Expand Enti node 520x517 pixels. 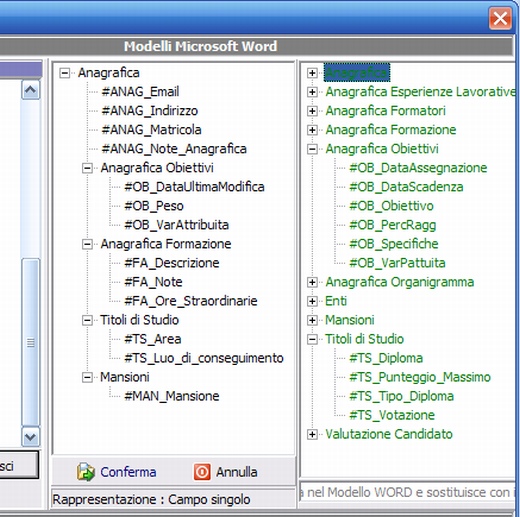point(312,301)
